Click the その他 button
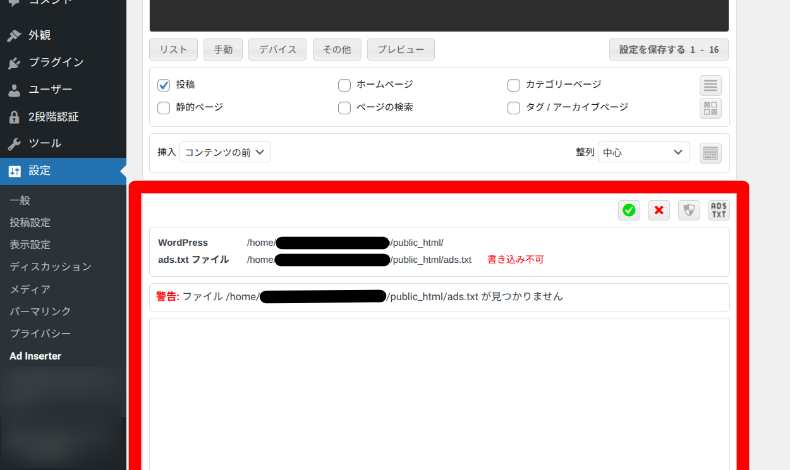 [337, 49]
